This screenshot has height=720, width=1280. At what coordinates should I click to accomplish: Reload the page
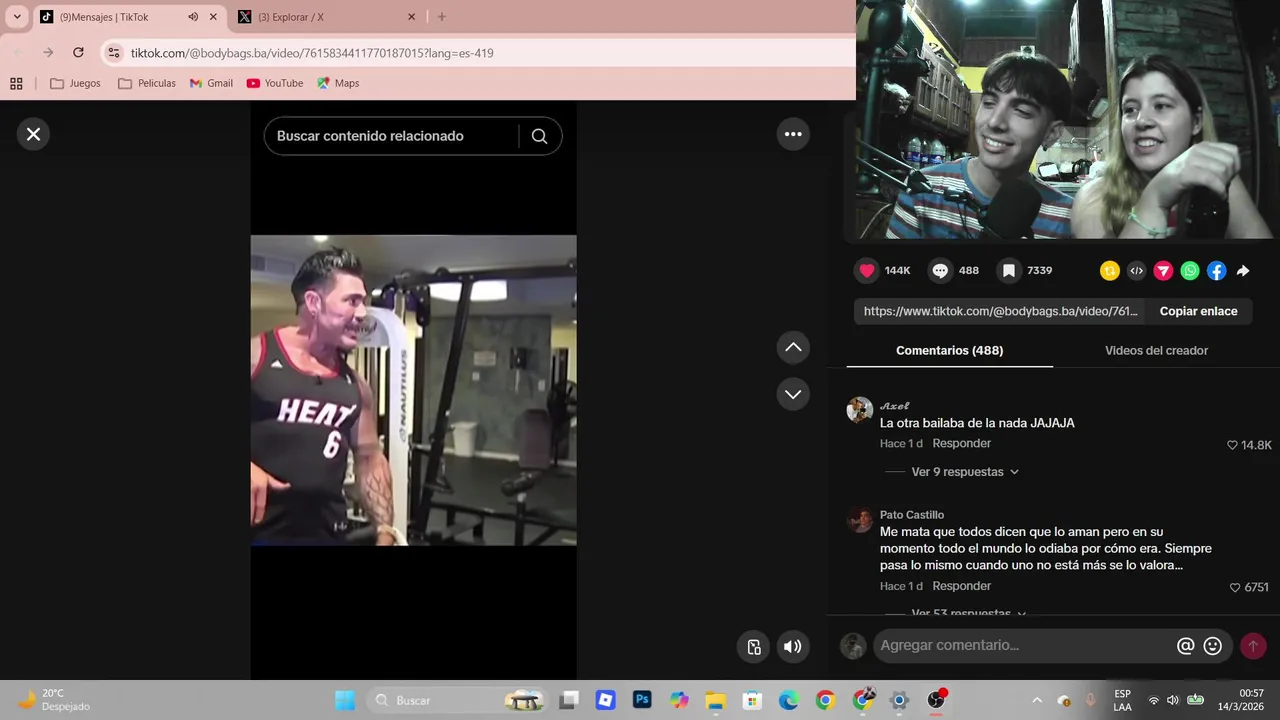78,53
